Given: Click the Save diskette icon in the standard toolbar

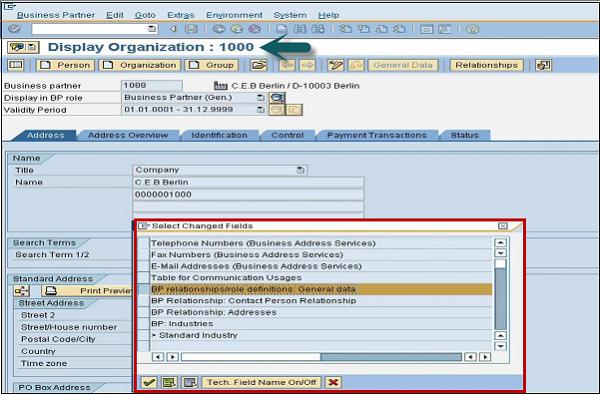Looking at the screenshot, I should point(191,29).
